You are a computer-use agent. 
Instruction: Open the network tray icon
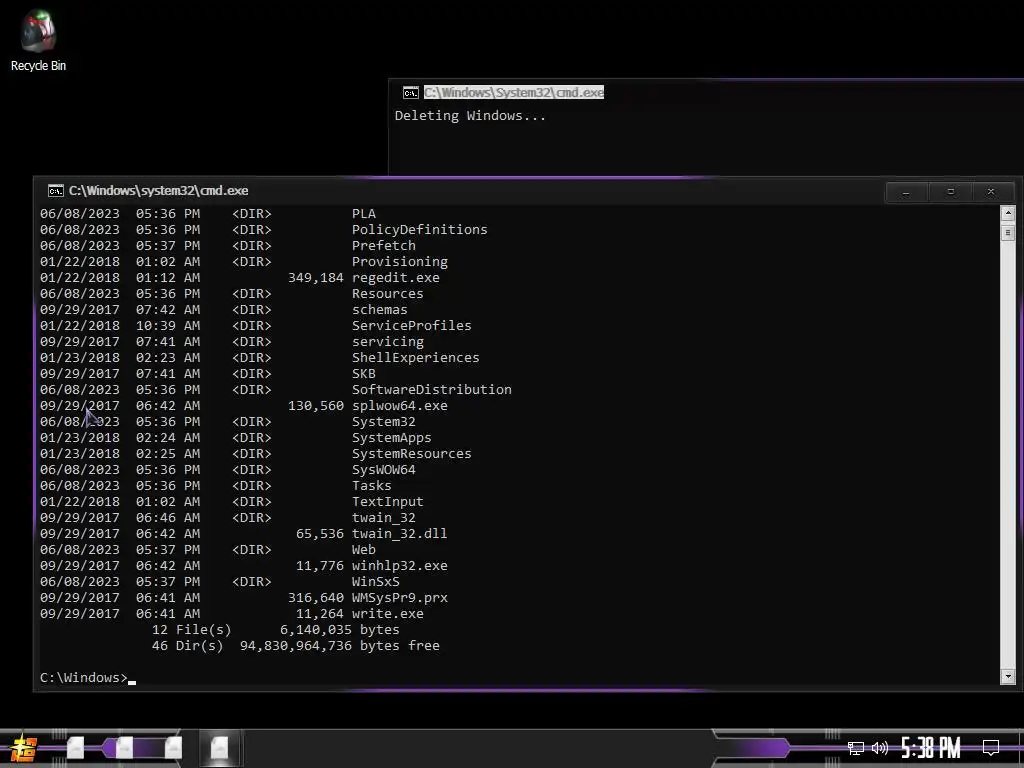pyautogui.click(x=856, y=748)
